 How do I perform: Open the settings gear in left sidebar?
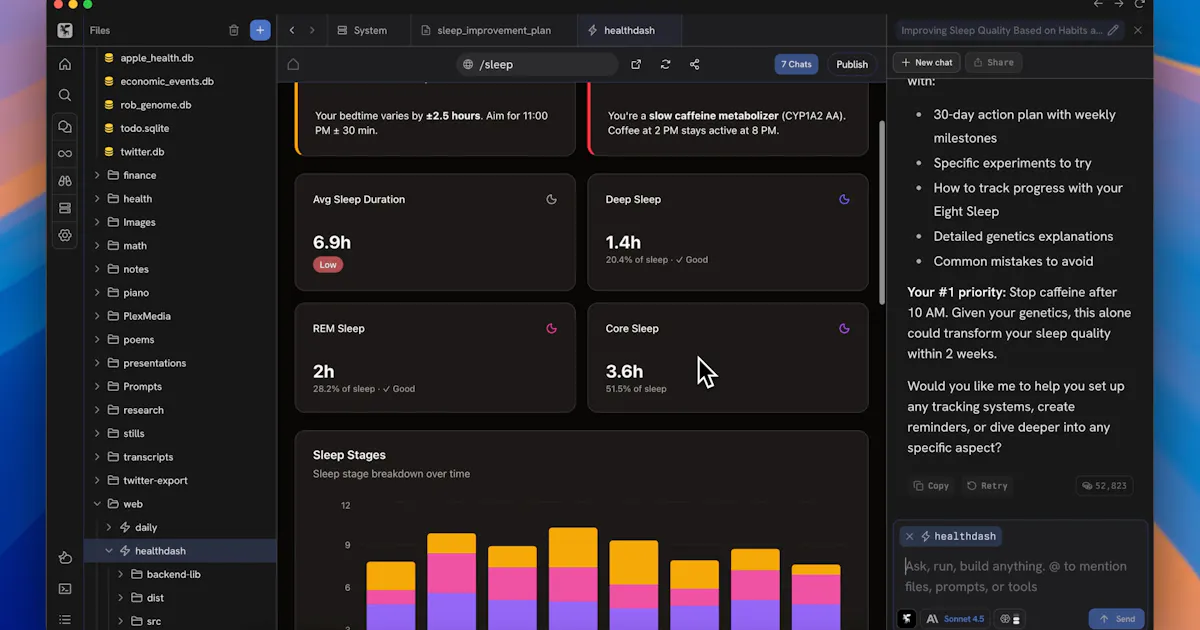click(65, 236)
